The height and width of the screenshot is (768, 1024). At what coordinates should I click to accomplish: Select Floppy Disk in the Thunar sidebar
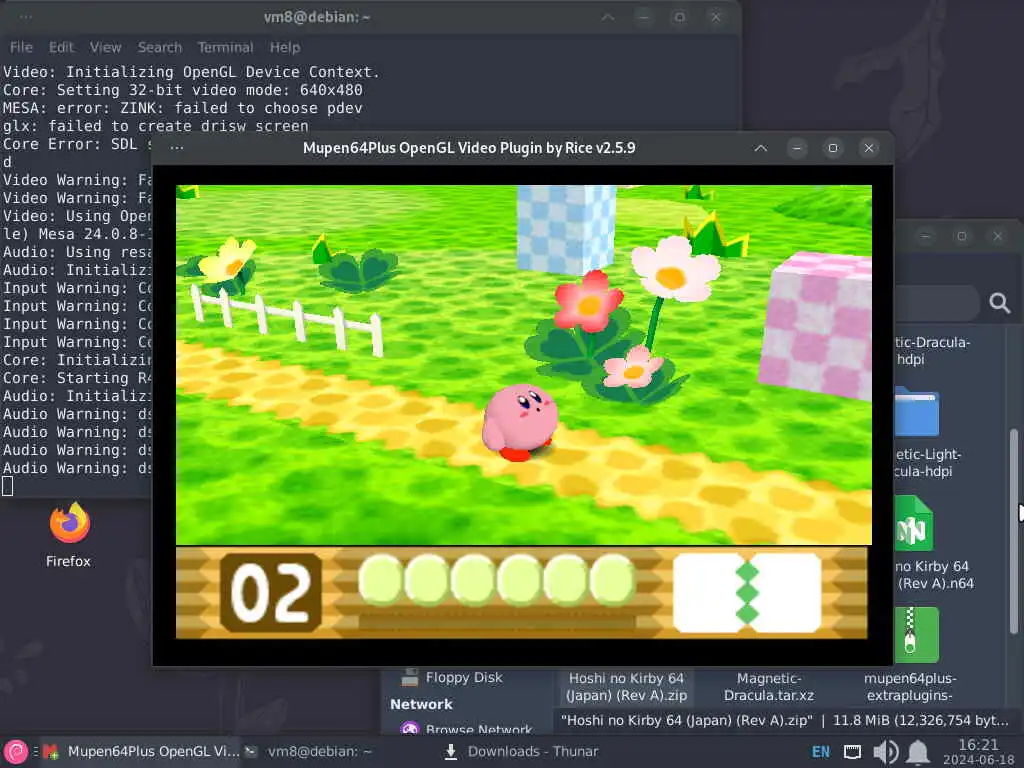point(464,678)
